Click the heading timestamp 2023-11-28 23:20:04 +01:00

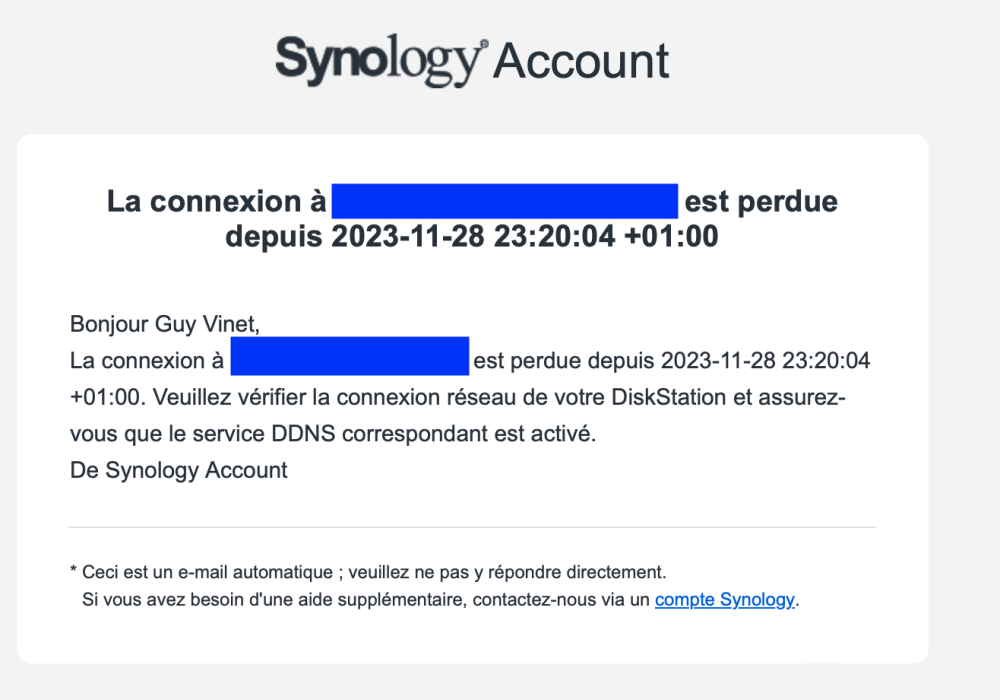pyautogui.click(x=525, y=237)
